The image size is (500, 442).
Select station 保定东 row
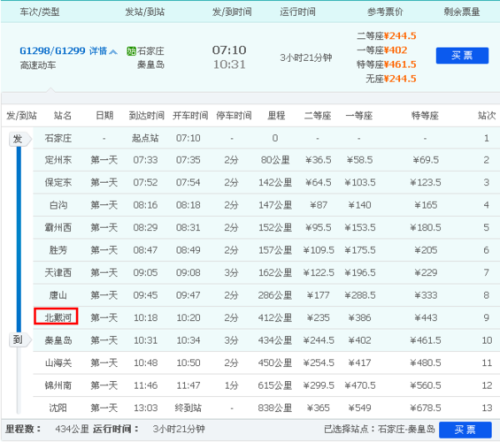[266, 183]
